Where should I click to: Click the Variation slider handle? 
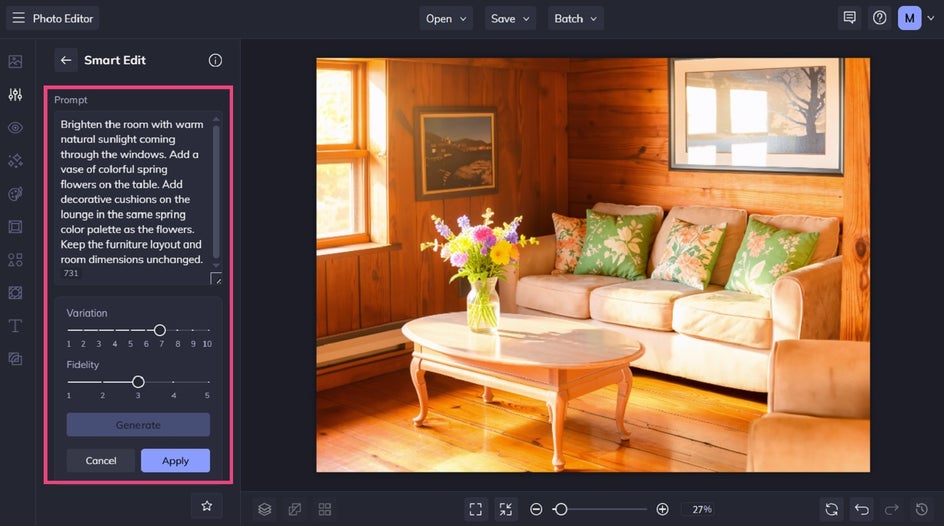[160, 330]
